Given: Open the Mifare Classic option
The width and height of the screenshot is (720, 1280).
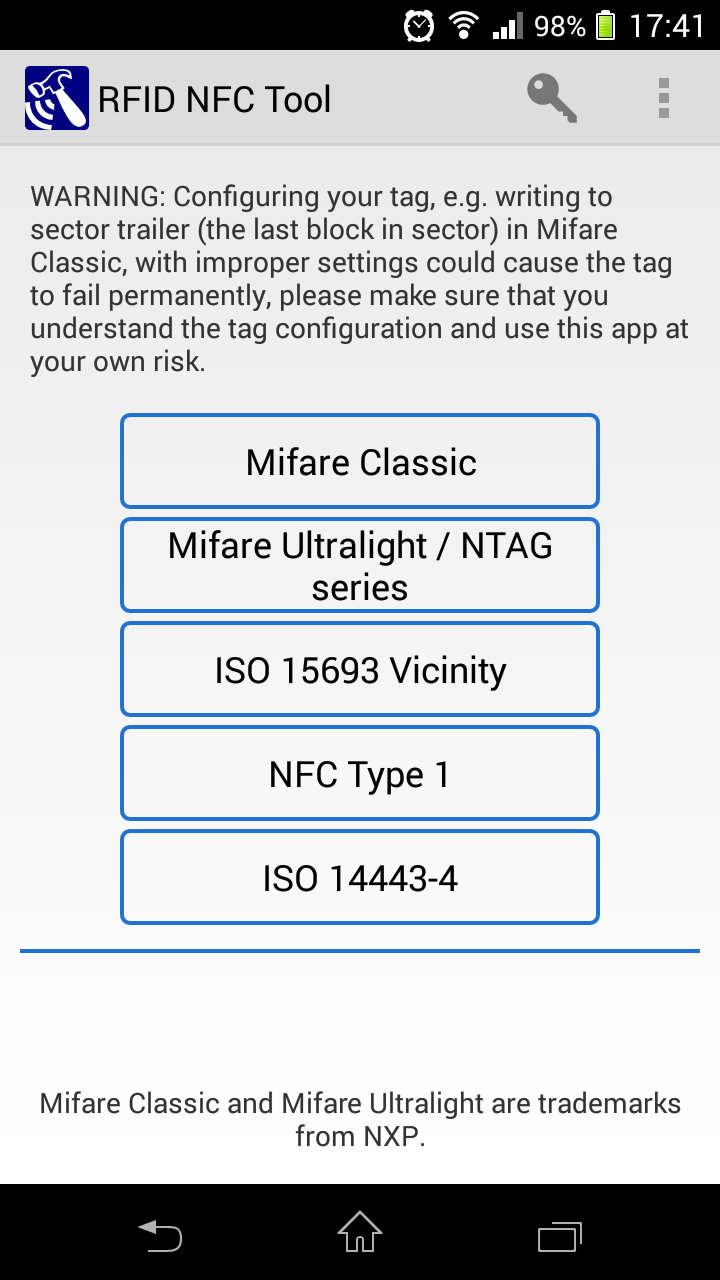Looking at the screenshot, I should (360, 462).
